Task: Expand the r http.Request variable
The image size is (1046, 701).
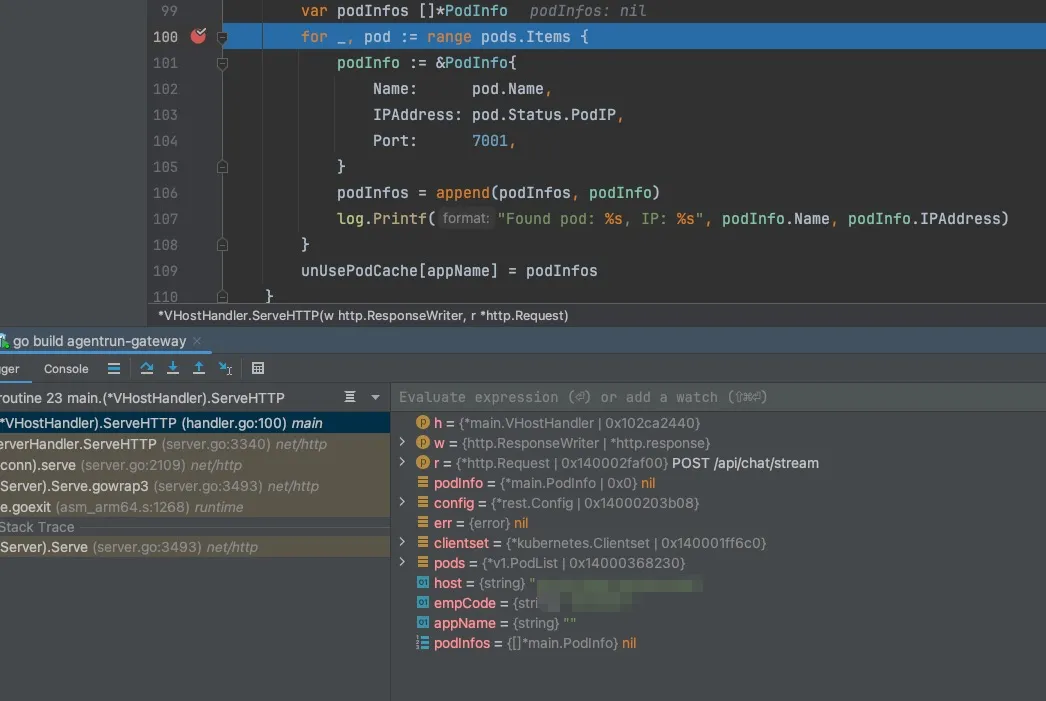Action: tap(402, 463)
